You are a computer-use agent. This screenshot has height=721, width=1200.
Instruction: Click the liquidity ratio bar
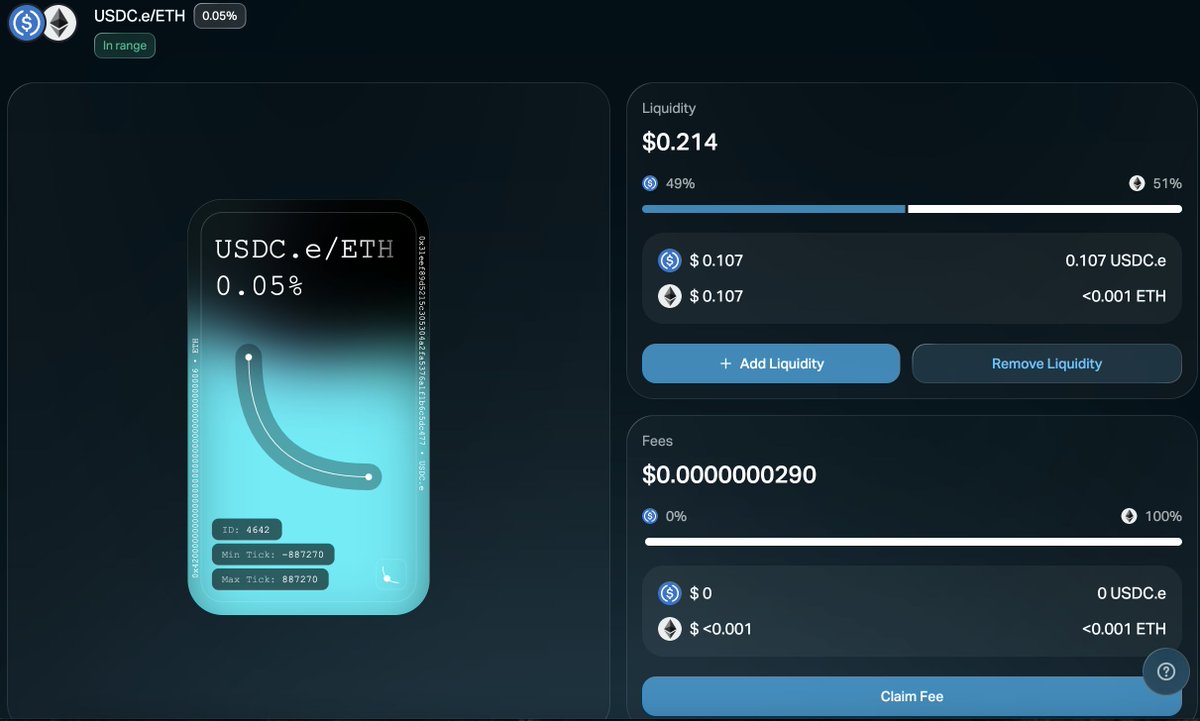pos(912,209)
